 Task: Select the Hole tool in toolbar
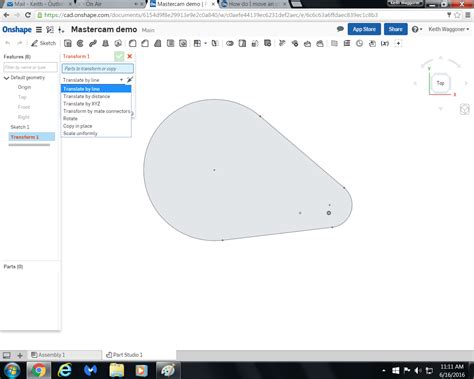point(183,43)
